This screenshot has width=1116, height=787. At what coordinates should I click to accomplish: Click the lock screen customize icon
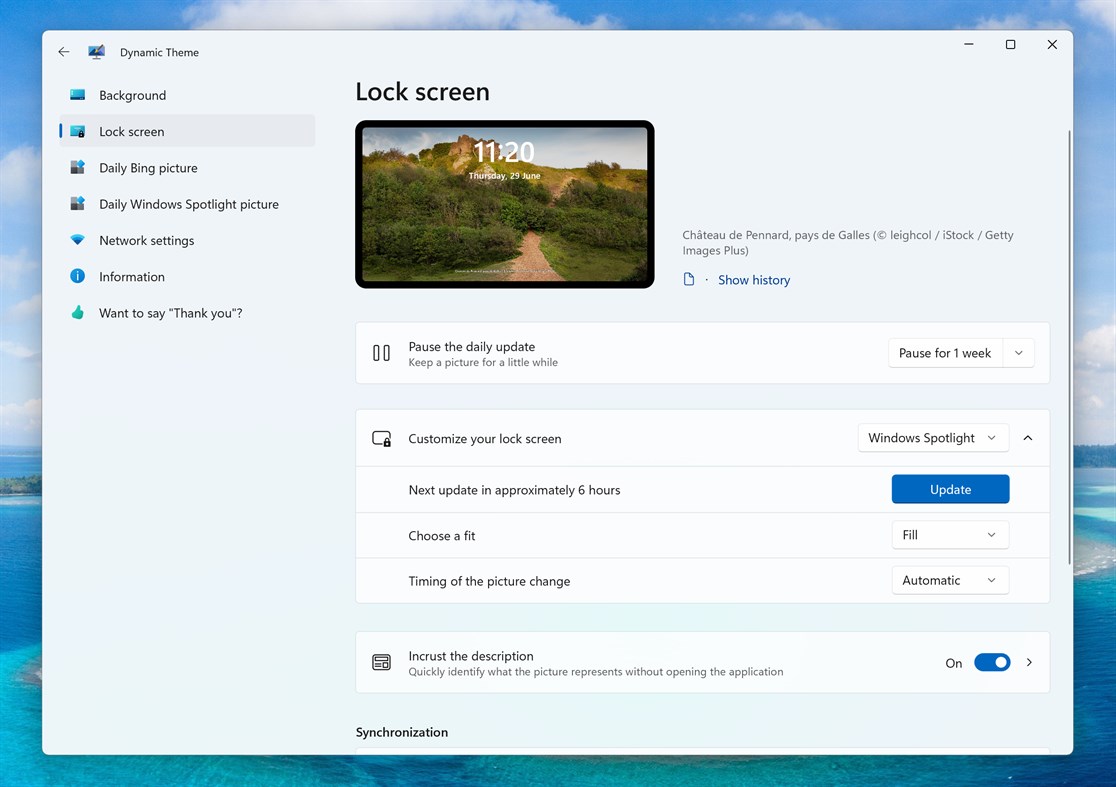381,438
